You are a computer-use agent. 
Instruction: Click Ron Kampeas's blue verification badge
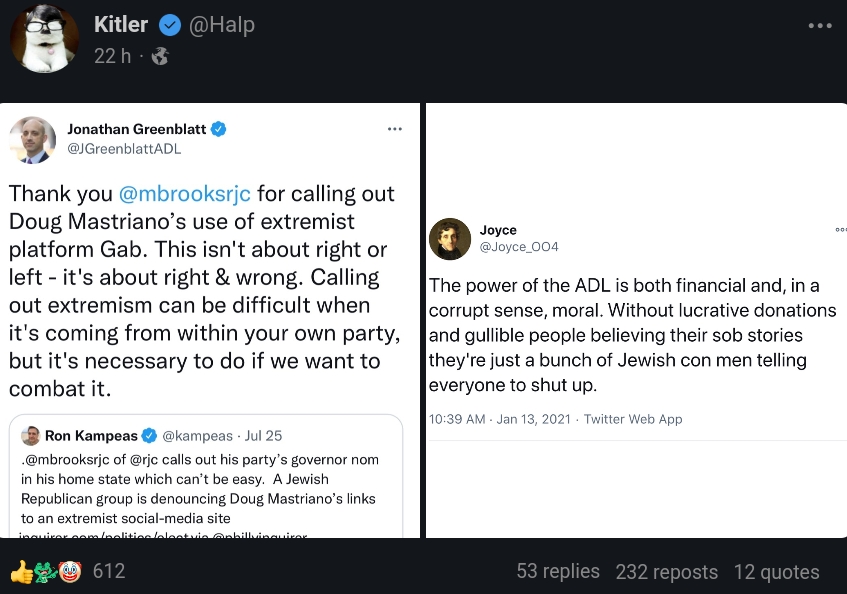coord(148,436)
